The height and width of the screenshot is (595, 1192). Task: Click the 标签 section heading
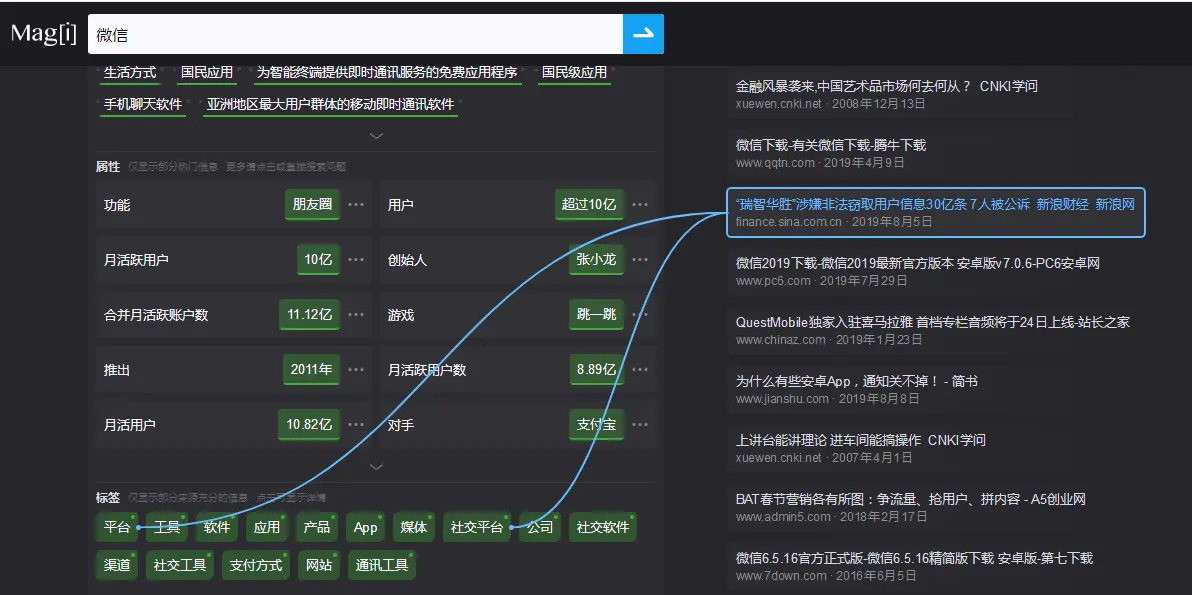(x=108, y=498)
